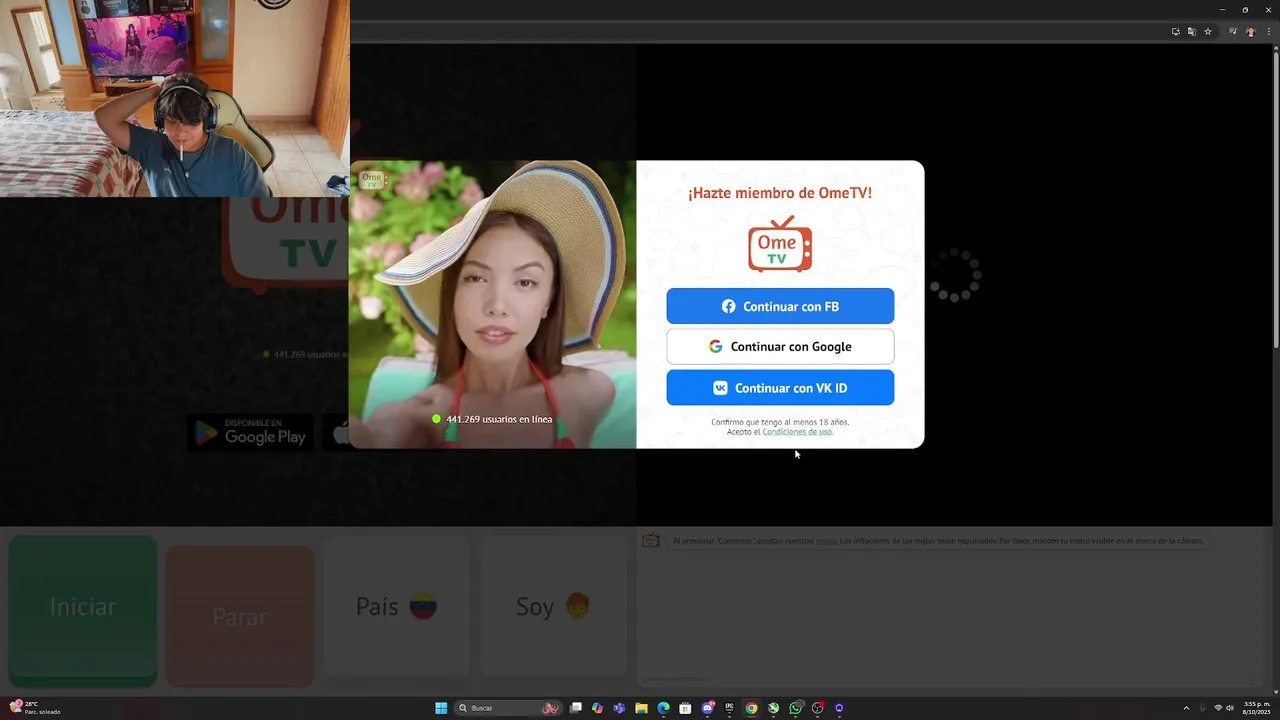This screenshot has width=1280, height=720.
Task: Click the Parar button
Action: coord(240,616)
